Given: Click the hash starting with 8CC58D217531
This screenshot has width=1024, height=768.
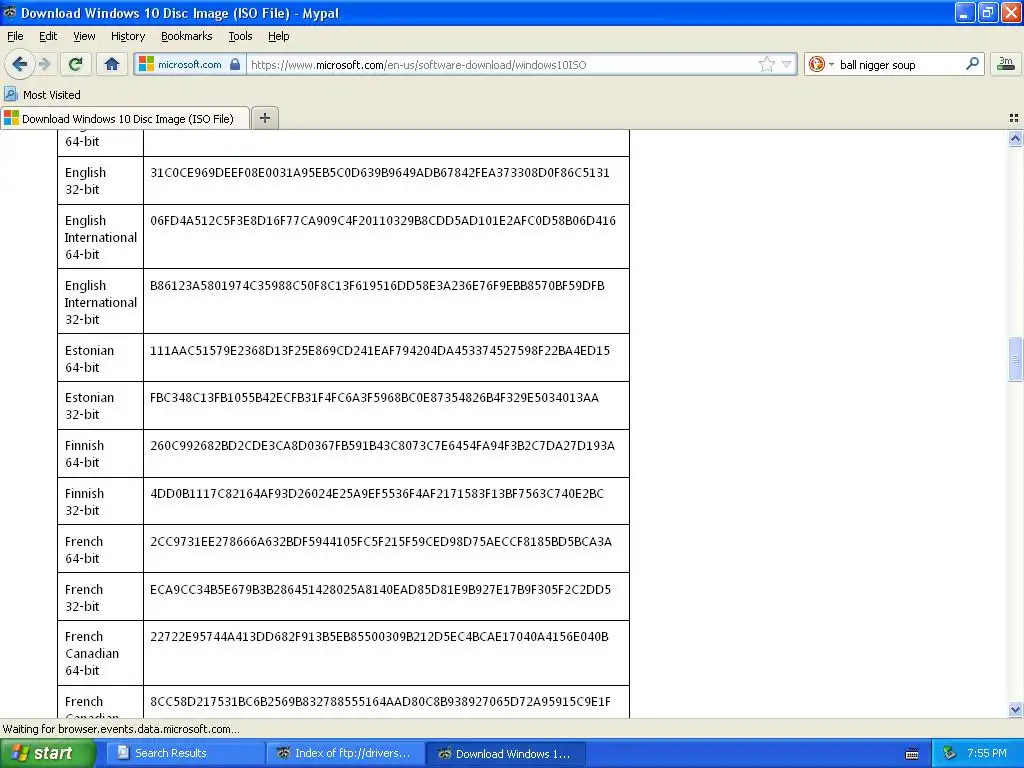Looking at the screenshot, I should pyautogui.click(x=380, y=702).
